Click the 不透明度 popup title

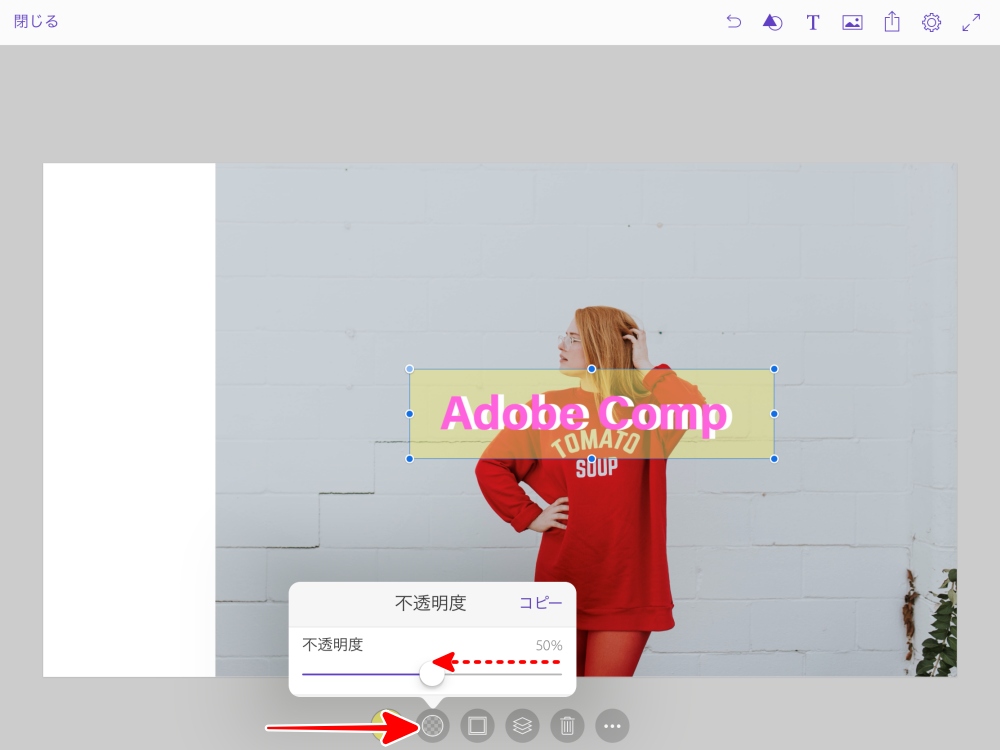(x=431, y=603)
